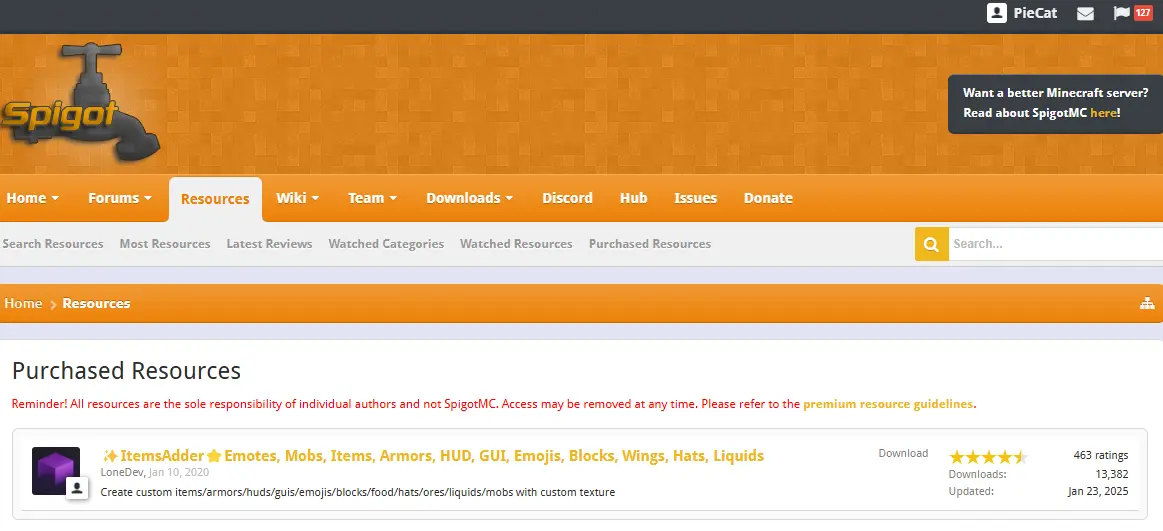This screenshot has width=1163, height=531.
Task: Open the sitemap icon in breadcrumb bar
Action: point(1147,303)
